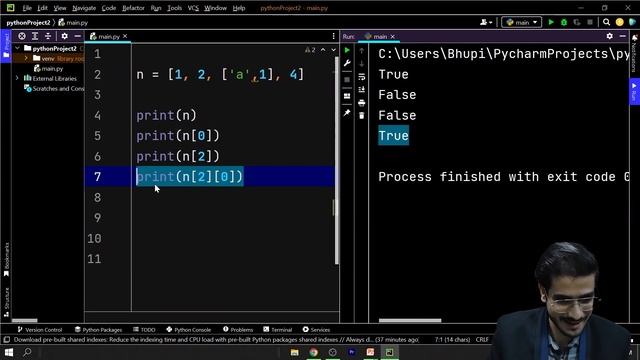Close the main.py editor tab
Image resolution: width=640 pixels, height=360 pixels.
[125, 36]
